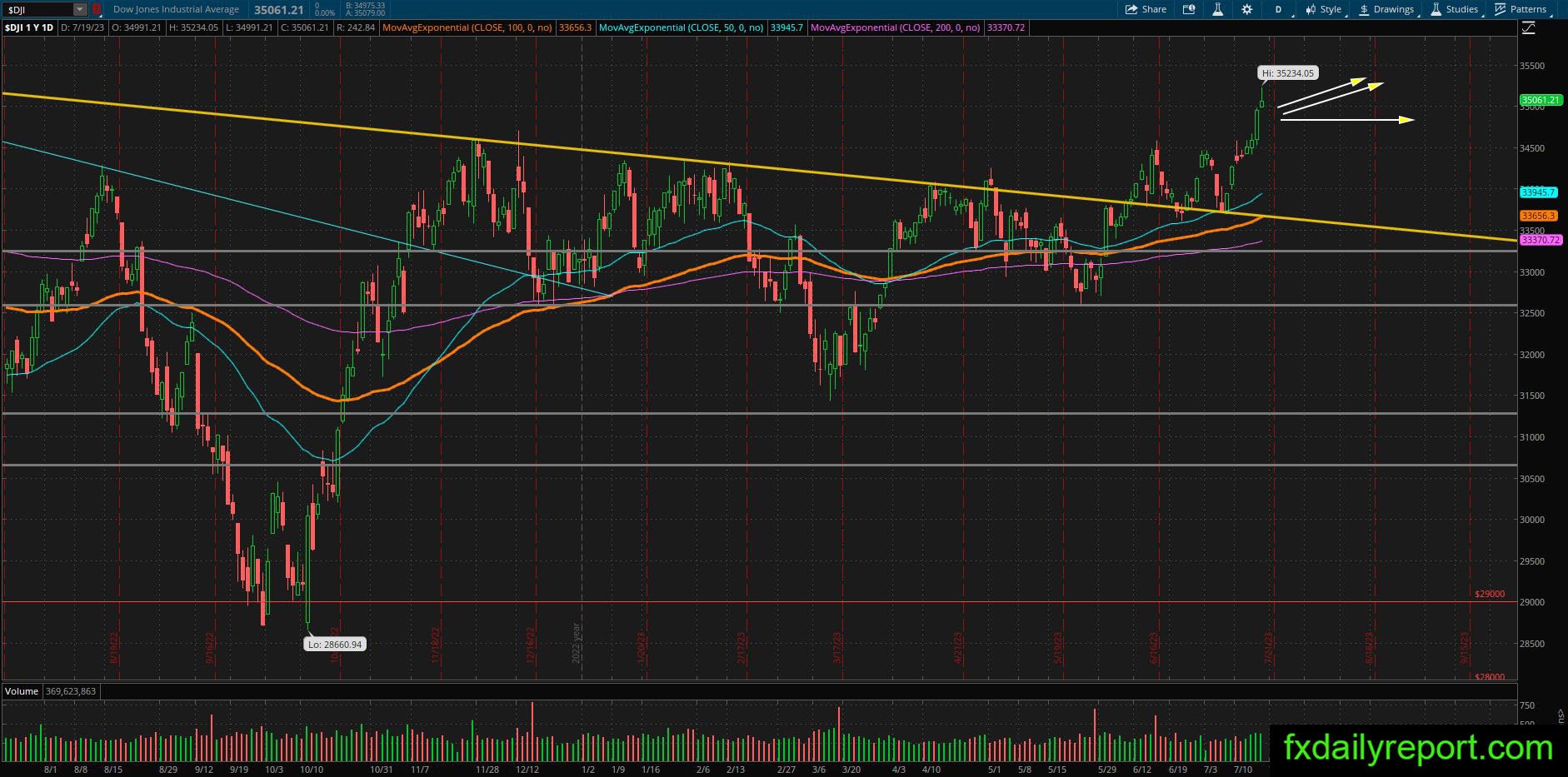
Task: Click the green 35061.21 price axis bubble
Action: 1541,100
